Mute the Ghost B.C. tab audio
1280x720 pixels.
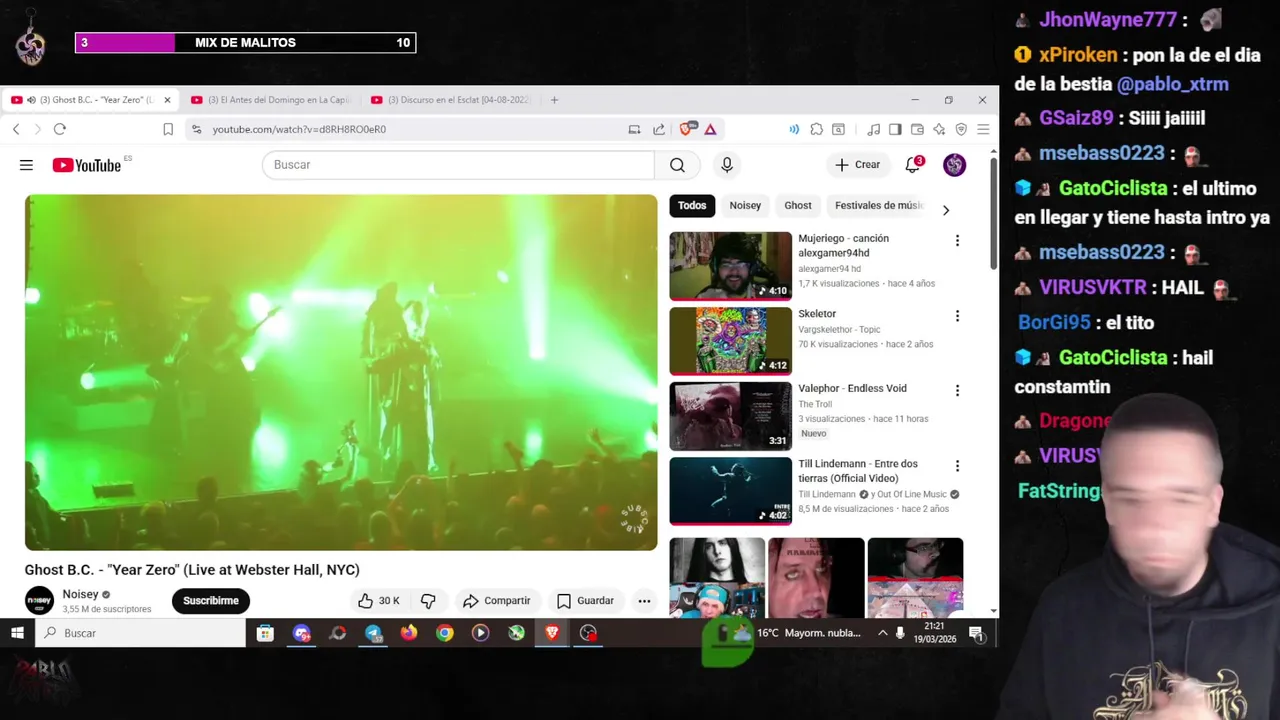[x=32, y=100]
